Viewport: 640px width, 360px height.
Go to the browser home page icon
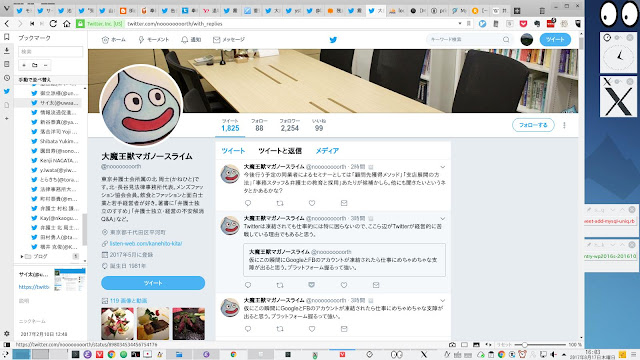[x=67, y=24]
